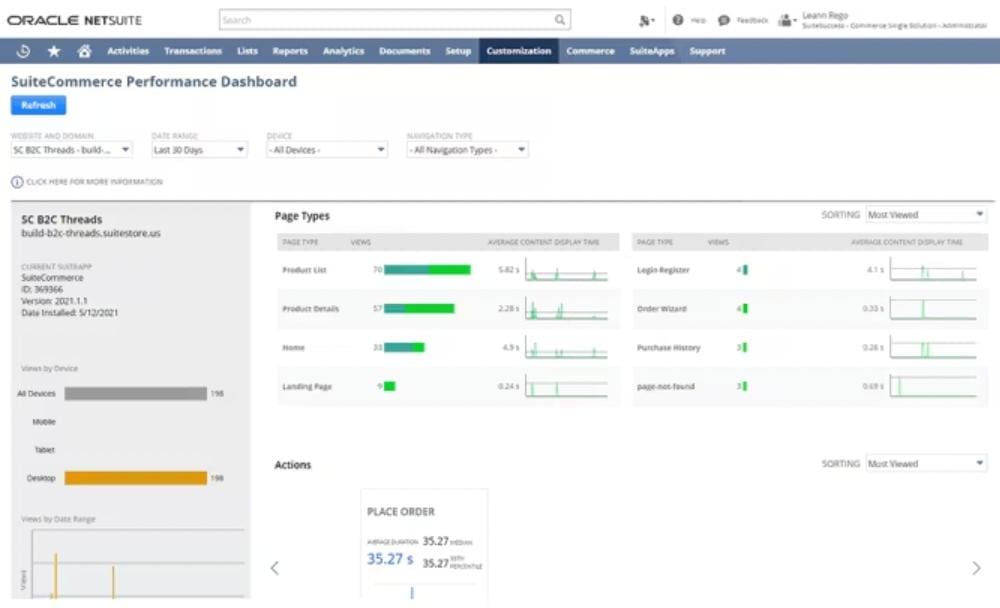Click build-b2c-threads.suitestore.us domain text
This screenshot has width=1000, height=608.
click(91, 234)
